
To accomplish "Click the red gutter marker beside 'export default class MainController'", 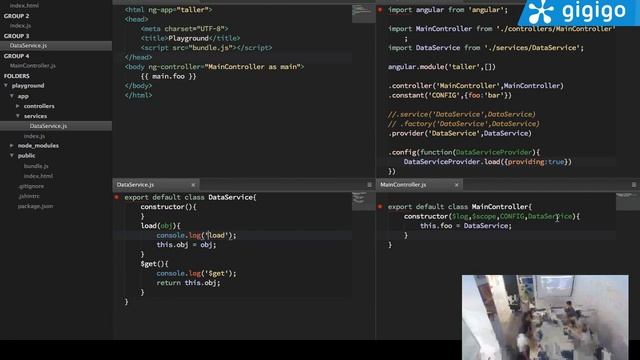I will 380,207.
